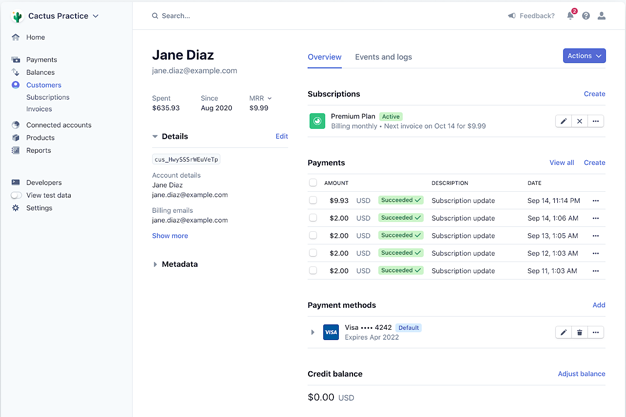Expand the Metadata section
This screenshot has height=417, width=626.
tap(155, 264)
